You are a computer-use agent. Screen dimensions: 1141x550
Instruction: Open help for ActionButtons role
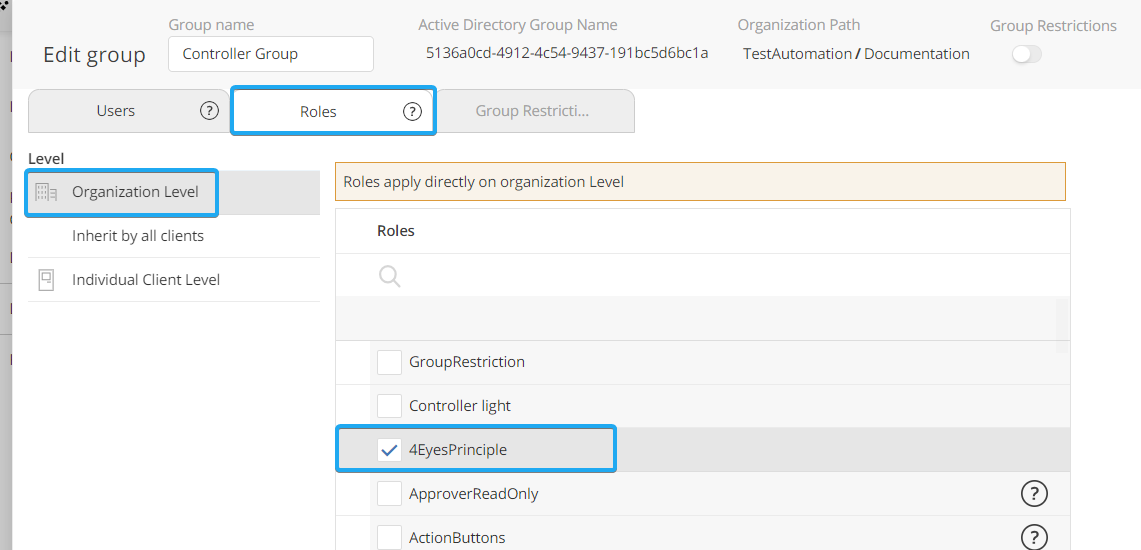coord(1034,537)
